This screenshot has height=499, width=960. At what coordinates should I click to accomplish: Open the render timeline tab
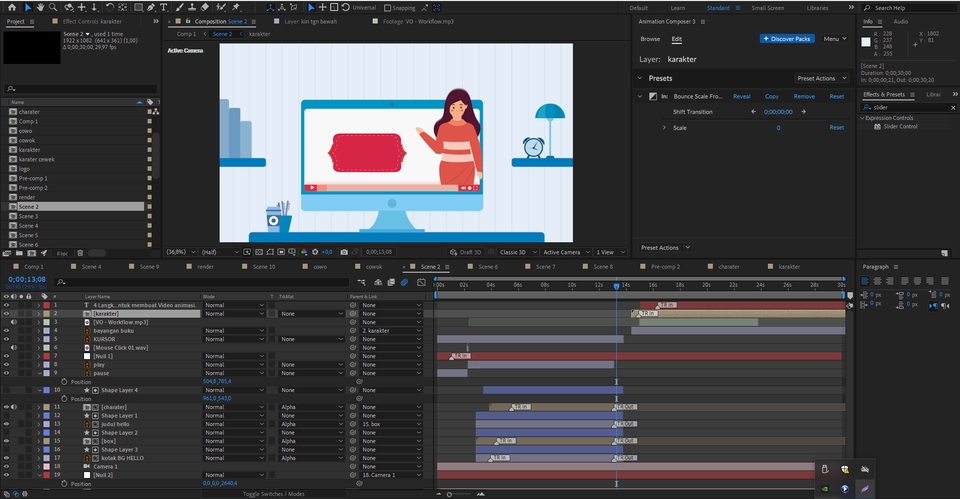[x=206, y=267]
